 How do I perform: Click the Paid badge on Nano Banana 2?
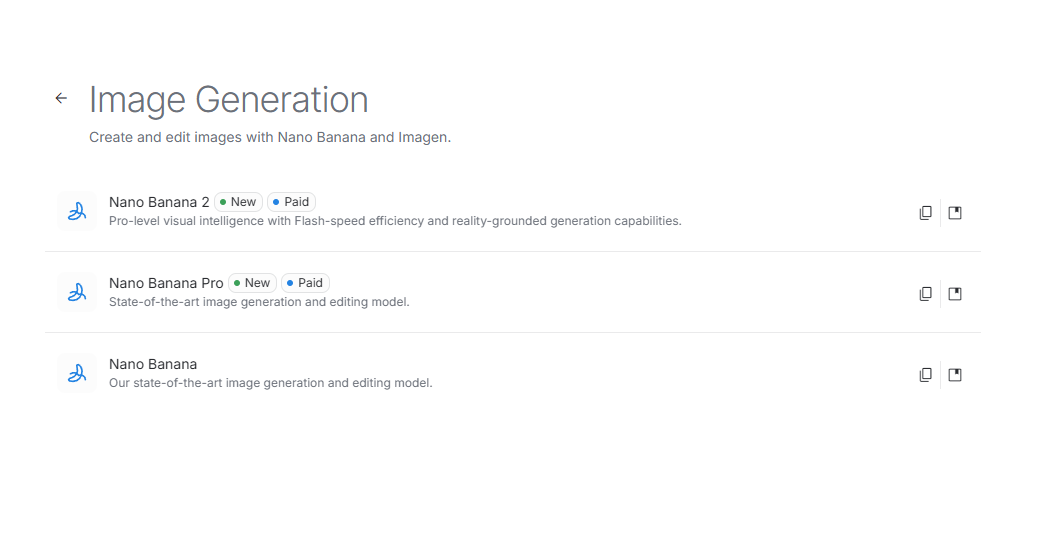point(291,202)
